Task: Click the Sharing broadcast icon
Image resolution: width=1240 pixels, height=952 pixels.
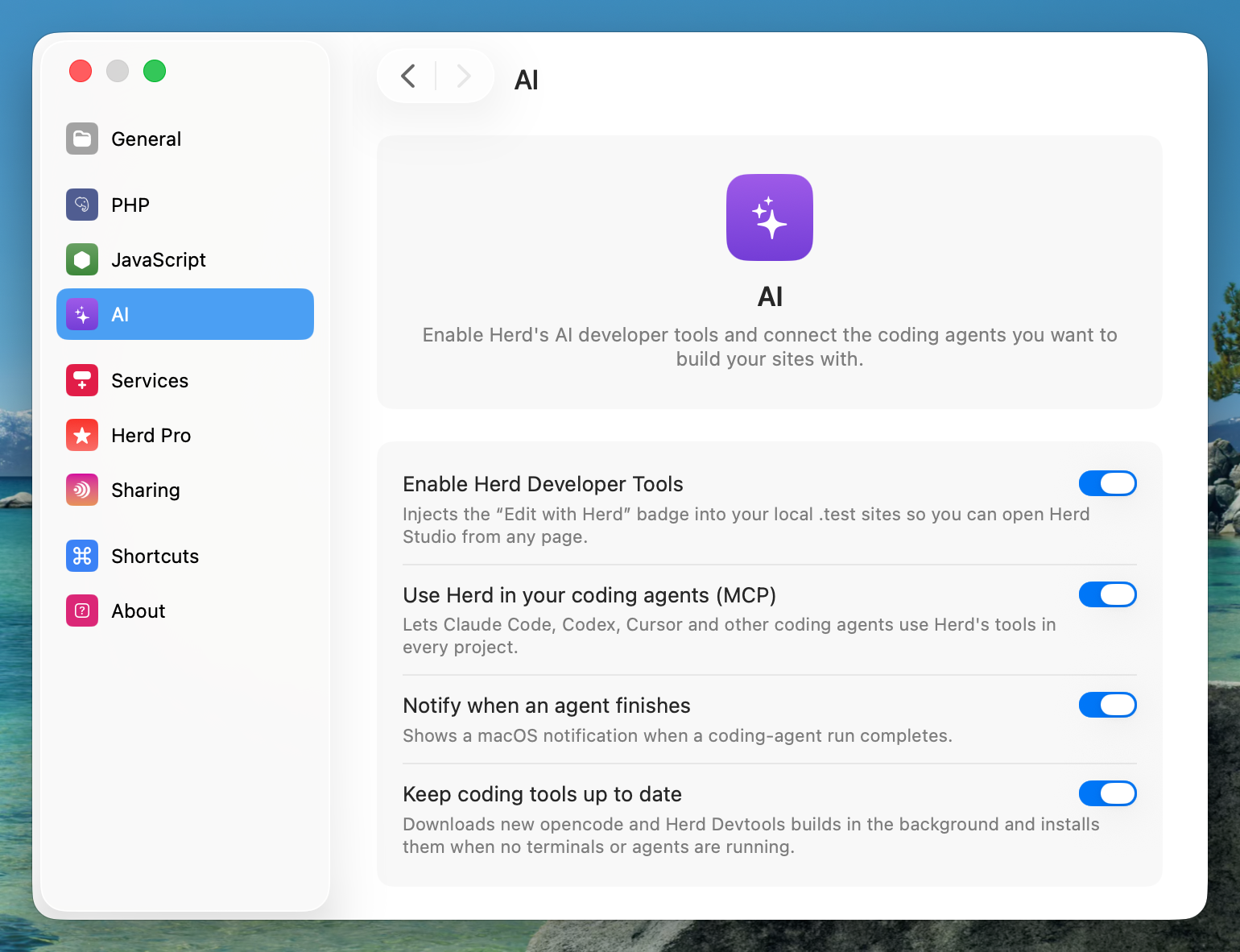Action: tap(82, 490)
